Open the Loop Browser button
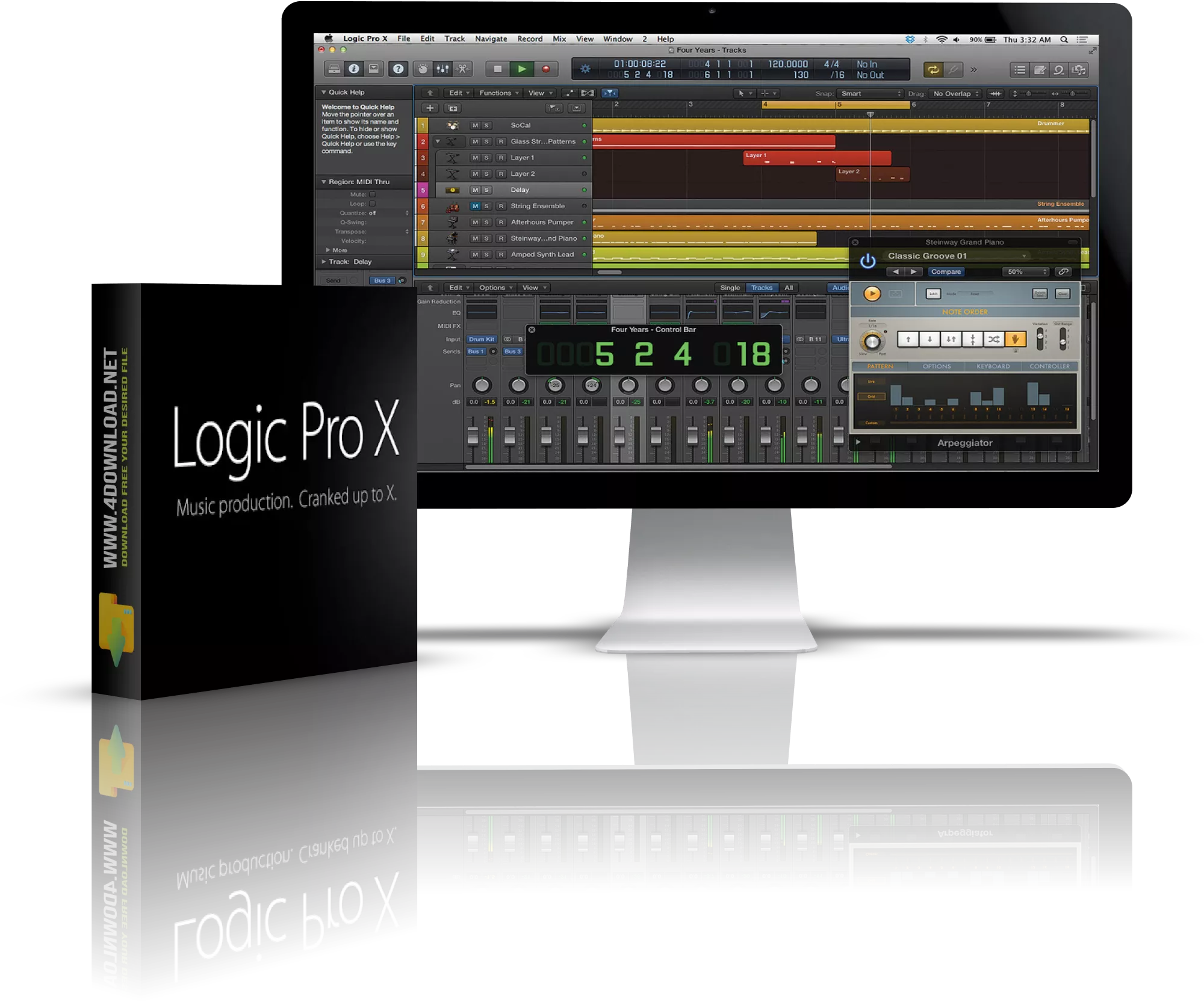Viewport: 1204px width, 1002px height. (1058, 70)
